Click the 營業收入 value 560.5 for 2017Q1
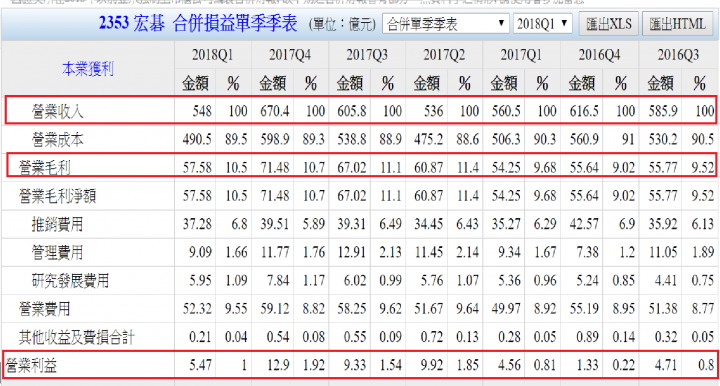 [x=506, y=111]
